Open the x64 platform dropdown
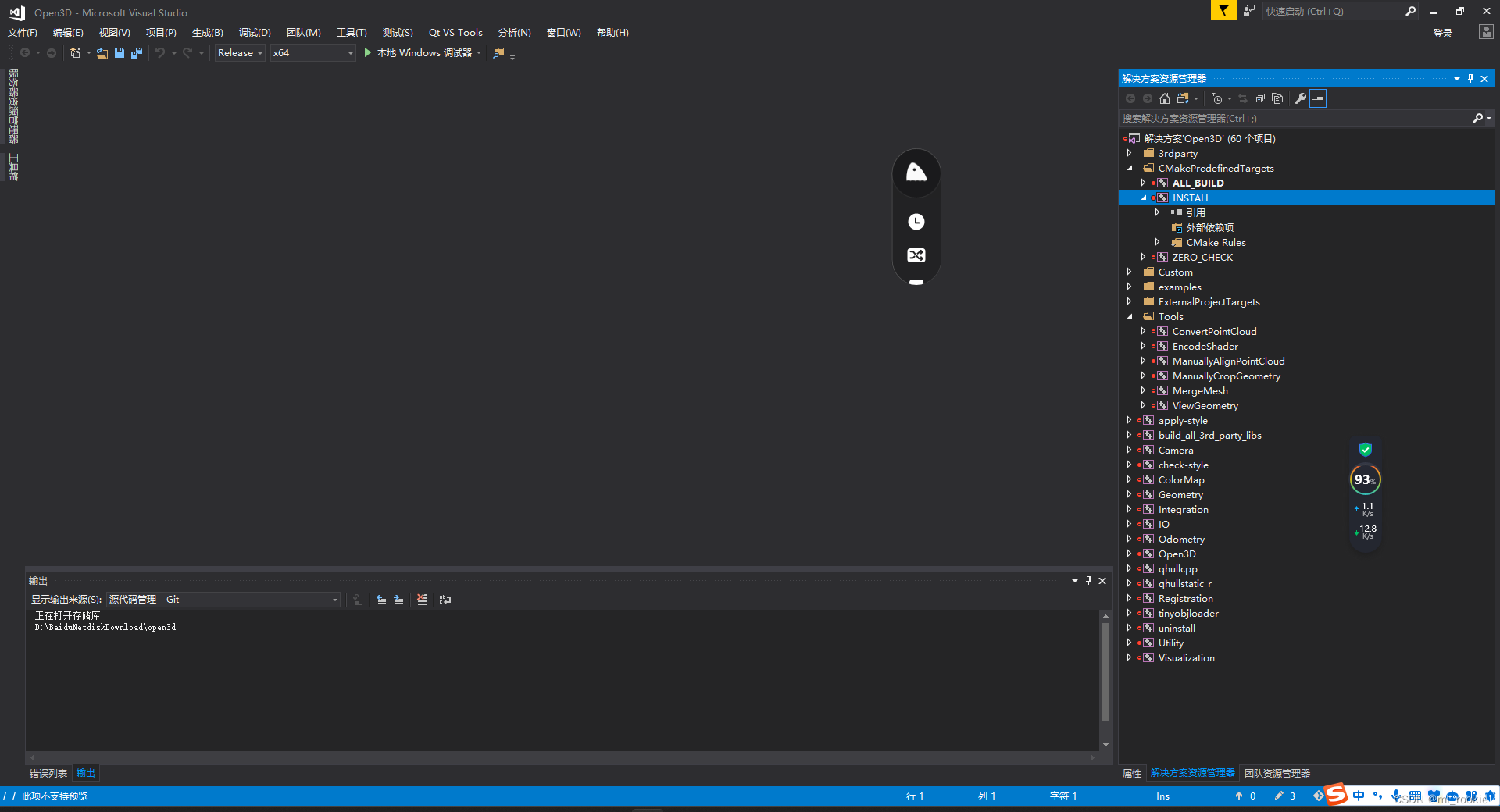 coord(312,53)
